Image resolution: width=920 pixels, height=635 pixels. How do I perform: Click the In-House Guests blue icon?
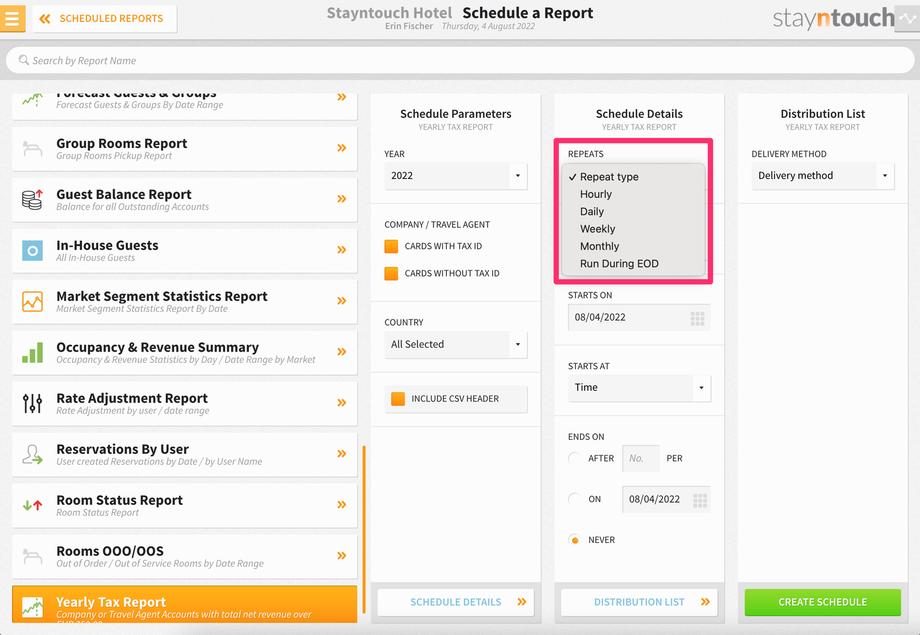(32, 251)
